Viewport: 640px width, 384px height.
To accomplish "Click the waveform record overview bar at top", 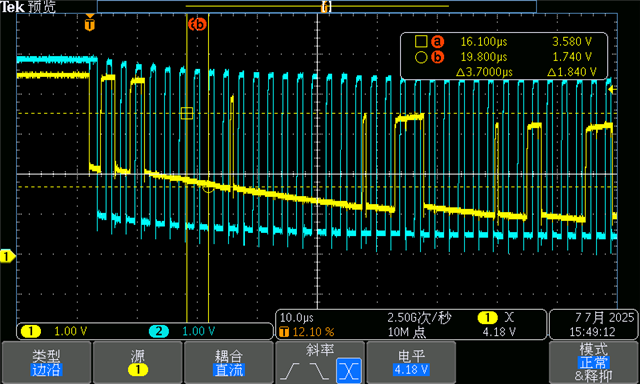I will coord(317,7).
